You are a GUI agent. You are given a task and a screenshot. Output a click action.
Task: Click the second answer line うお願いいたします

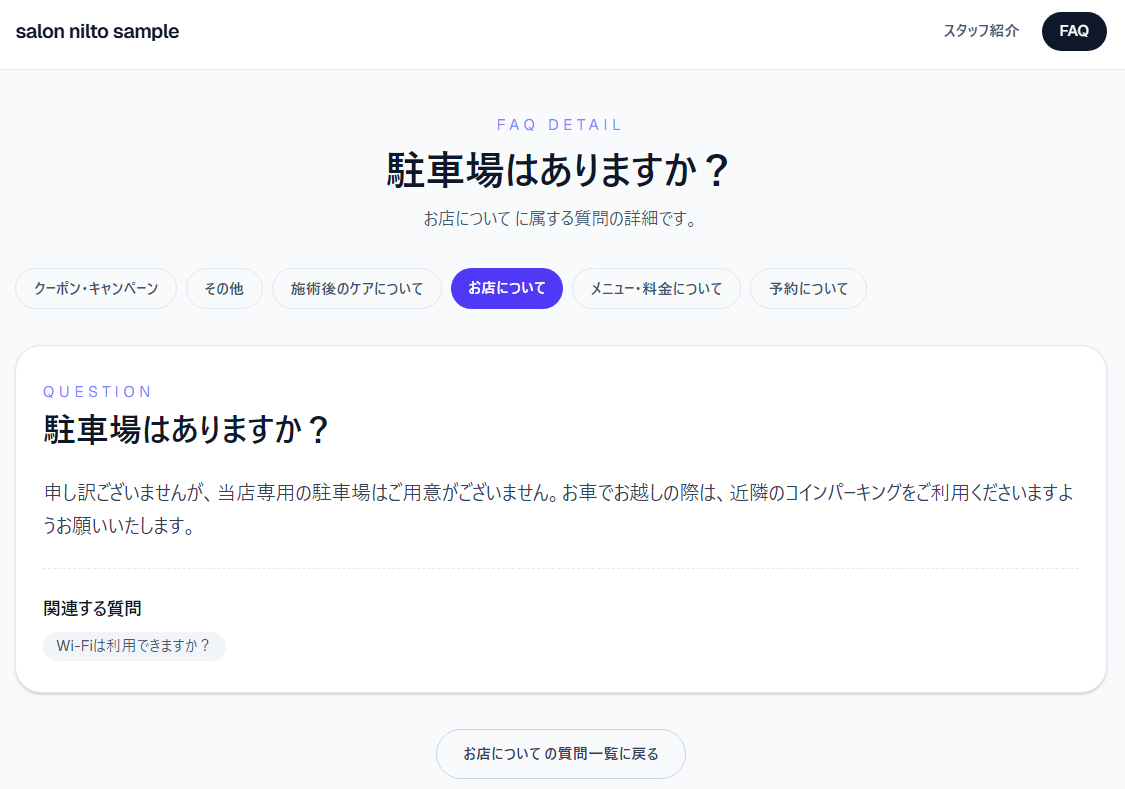[x=119, y=526]
